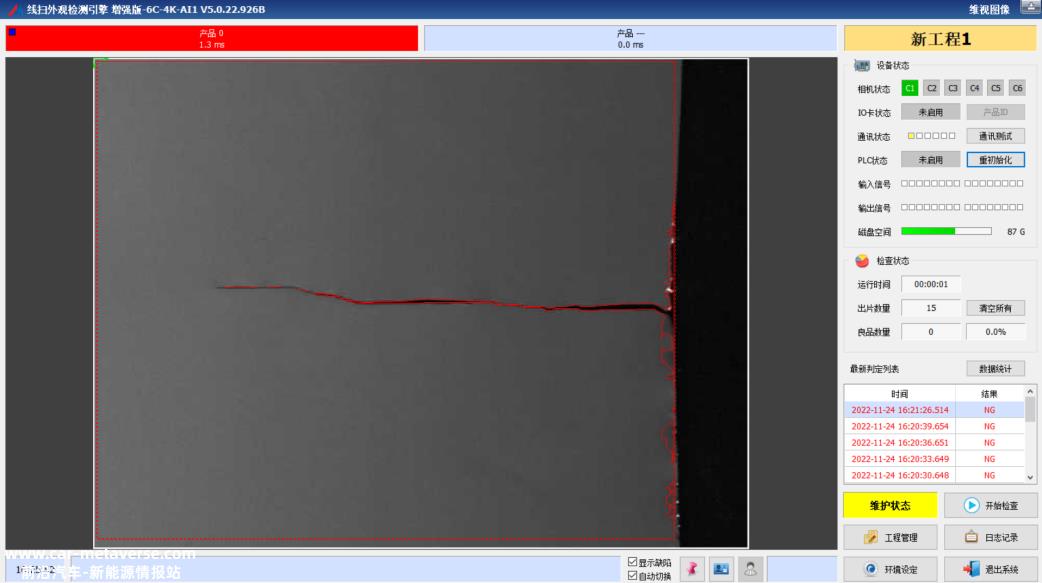Click the 通讯测试 button

(995, 136)
